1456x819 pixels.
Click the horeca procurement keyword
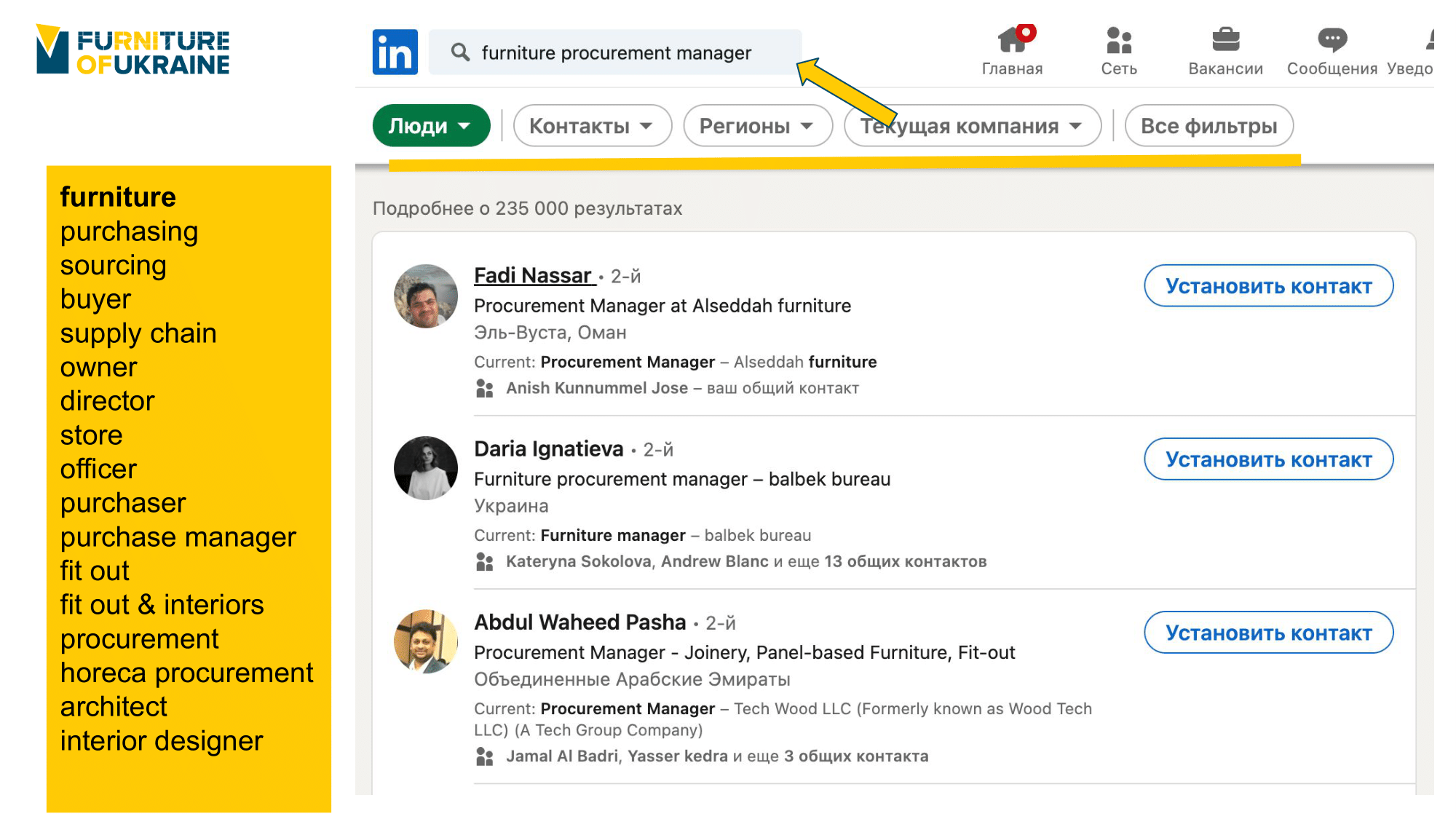pos(186,673)
